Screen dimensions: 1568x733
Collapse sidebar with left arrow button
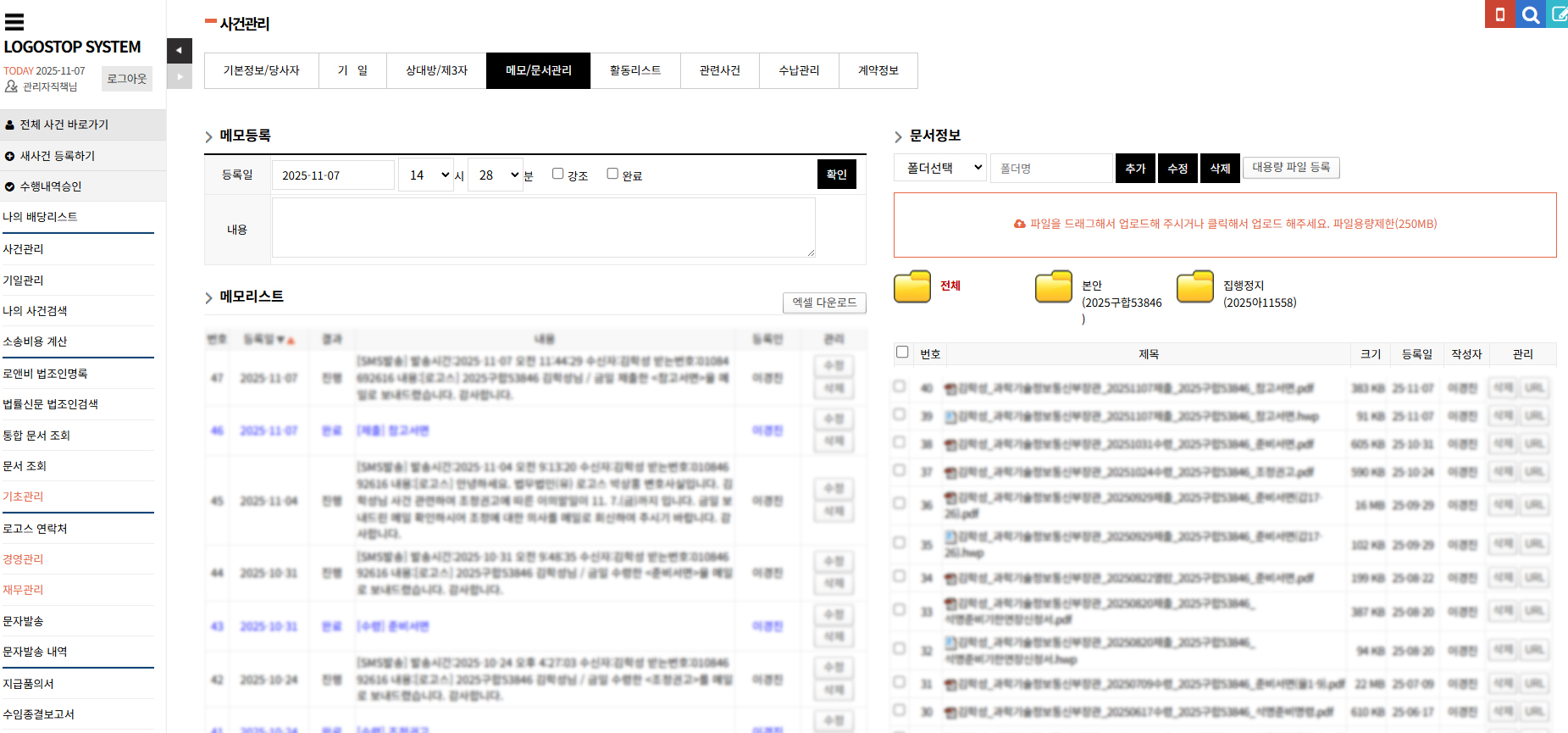179,51
